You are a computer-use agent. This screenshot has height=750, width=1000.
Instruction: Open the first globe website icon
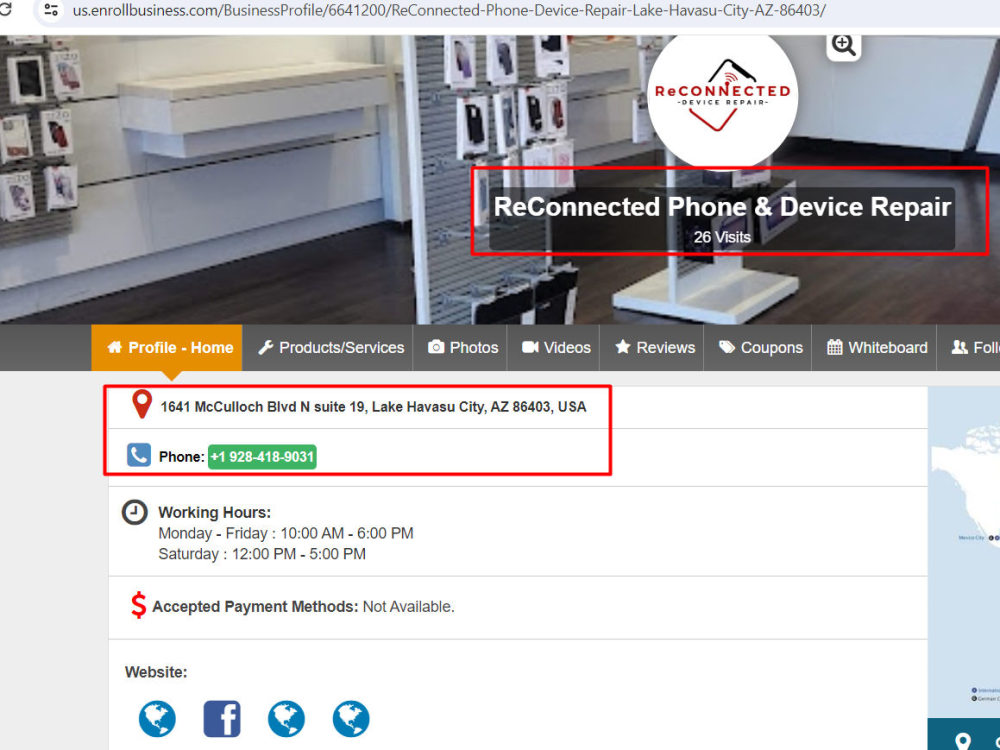click(157, 719)
